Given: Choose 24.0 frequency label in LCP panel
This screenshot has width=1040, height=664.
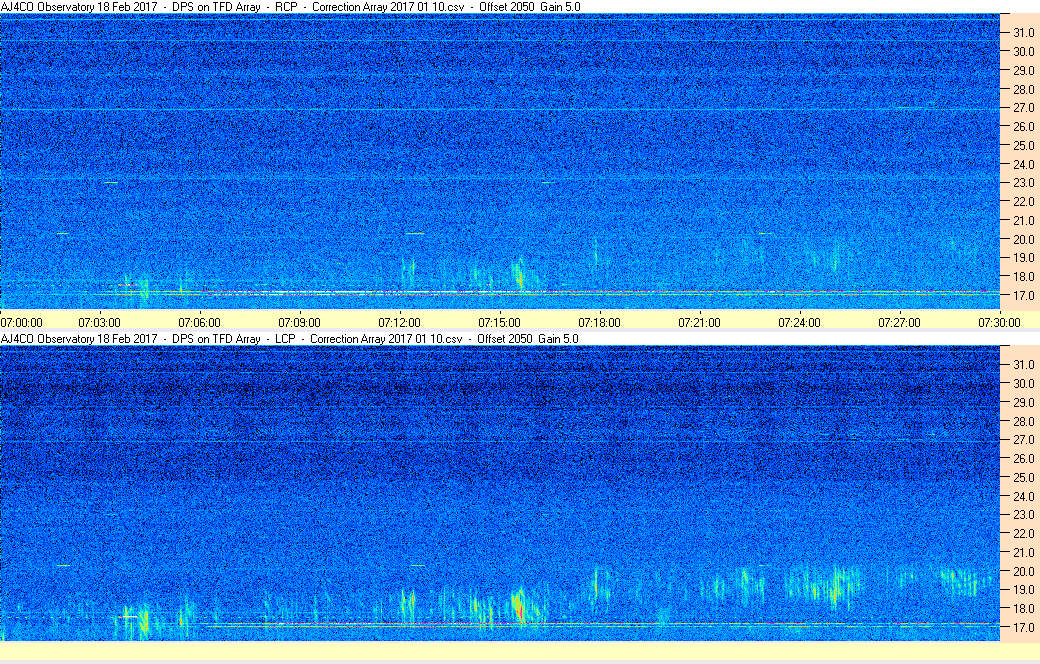Looking at the screenshot, I should tap(1023, 496).
